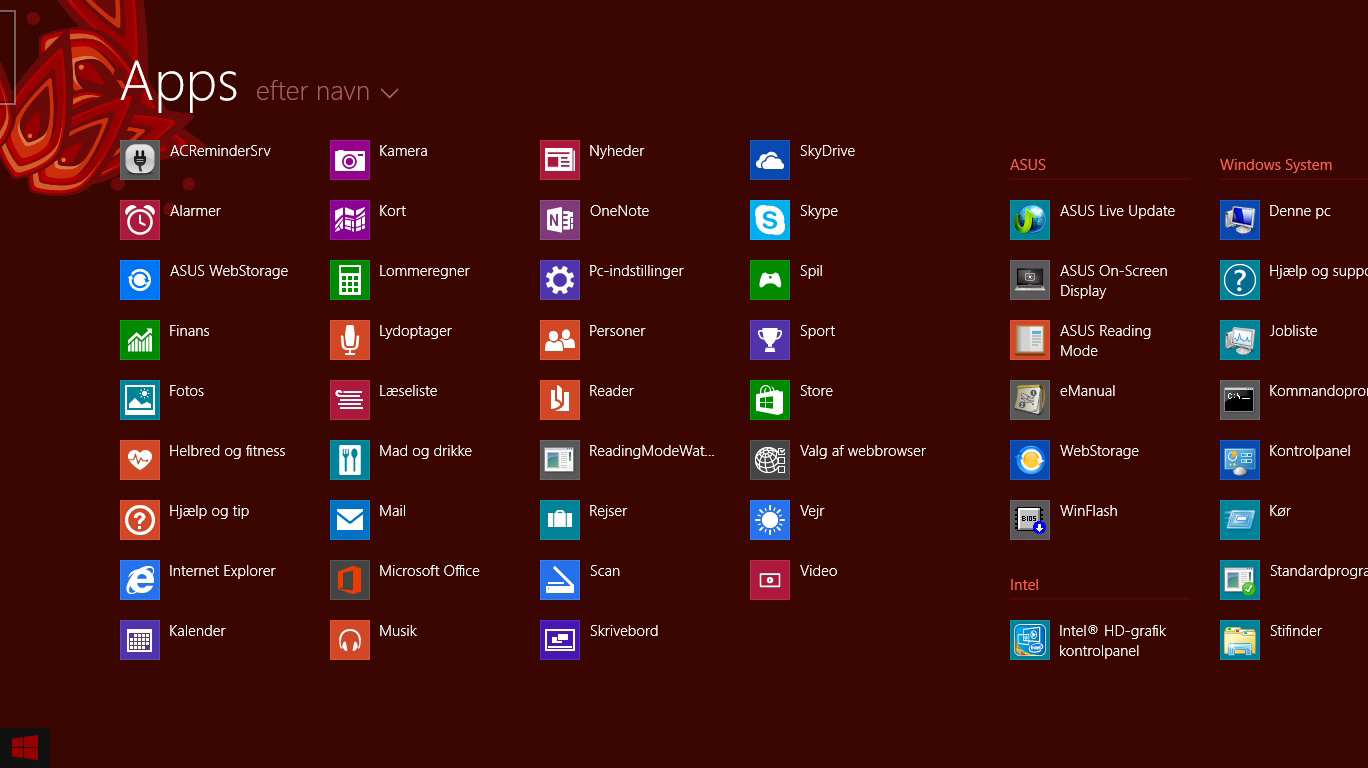Open the ASUS On-Screen Display icon
The height and width of the screenshot is (768, 1368).
tap(1030, 280)
